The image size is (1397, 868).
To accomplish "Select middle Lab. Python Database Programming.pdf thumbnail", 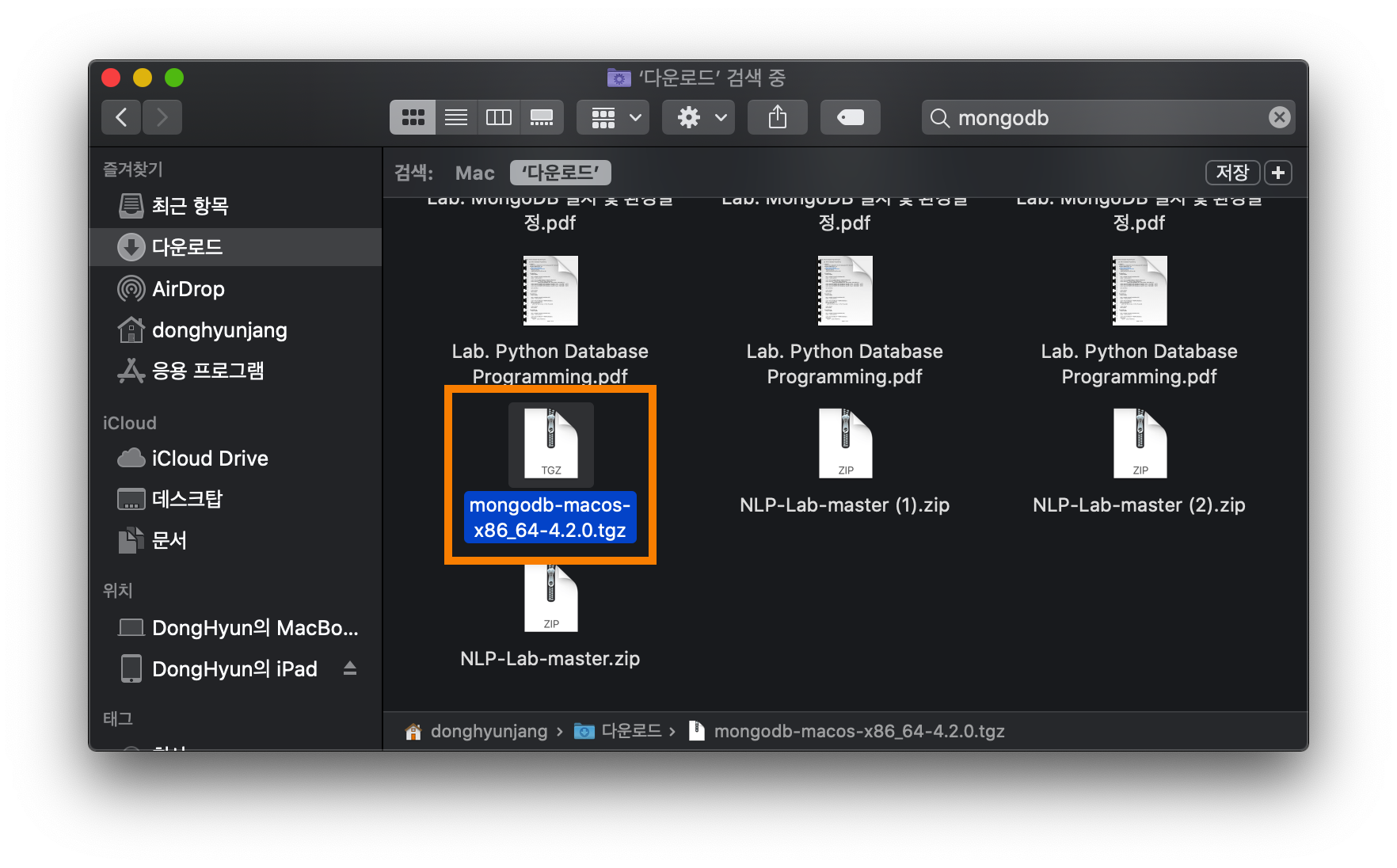I will [x=846, y=291].
